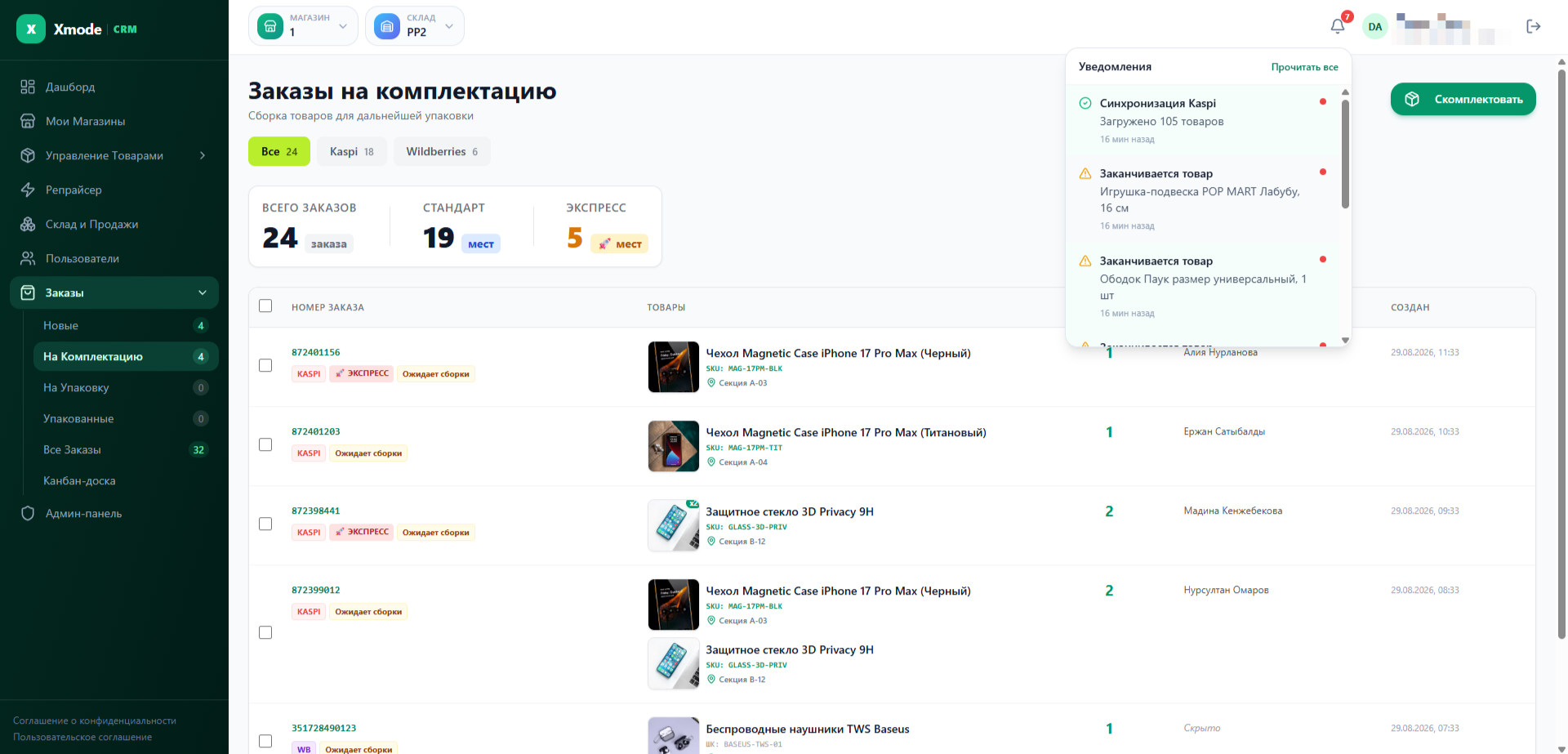The width and height of the screenshot is (1568, 754).
Task: Click the green Магазин shop icon
Action: [x=270, y=26]
